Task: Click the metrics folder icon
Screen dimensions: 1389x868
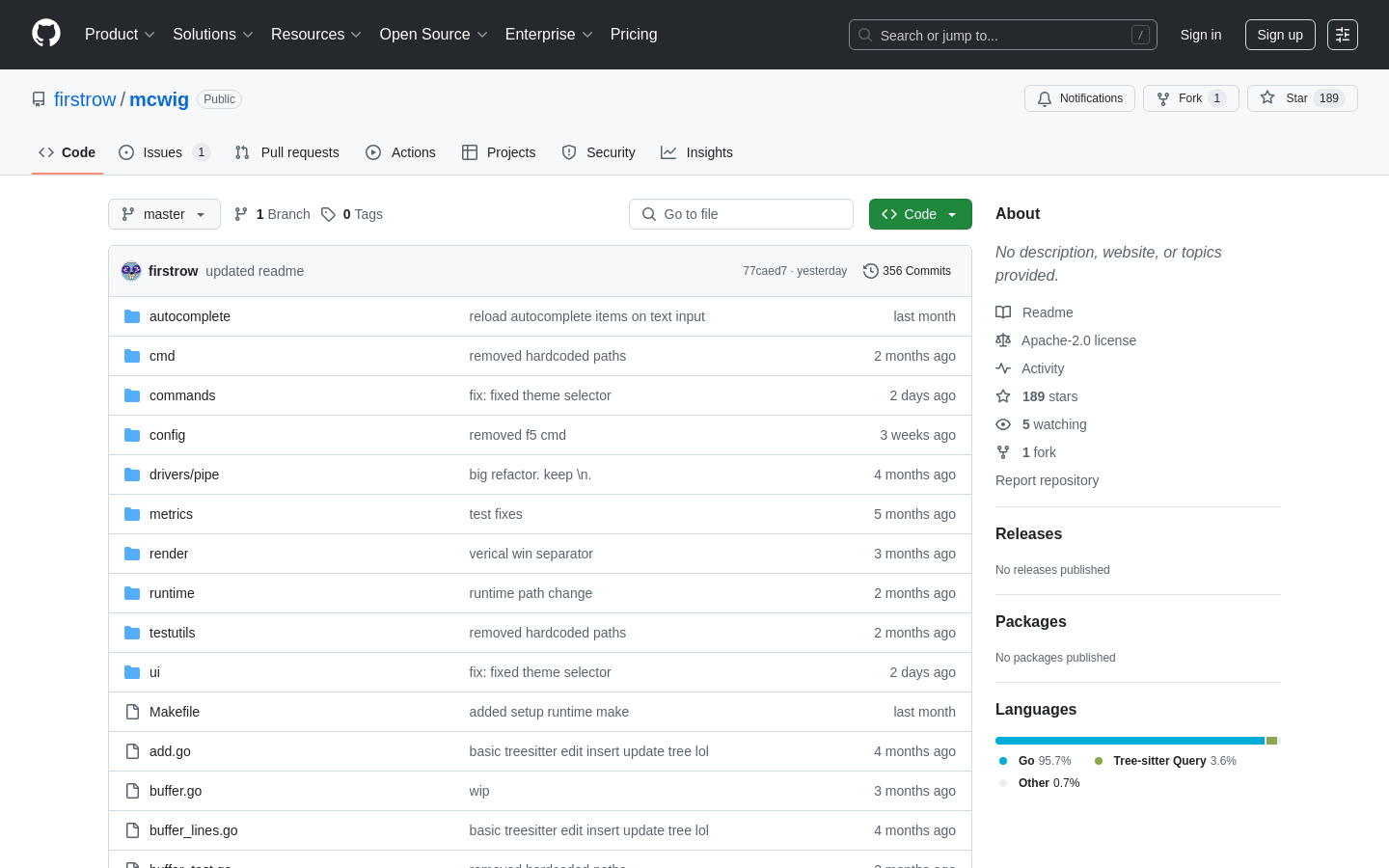Action: (x=132, y=514)
